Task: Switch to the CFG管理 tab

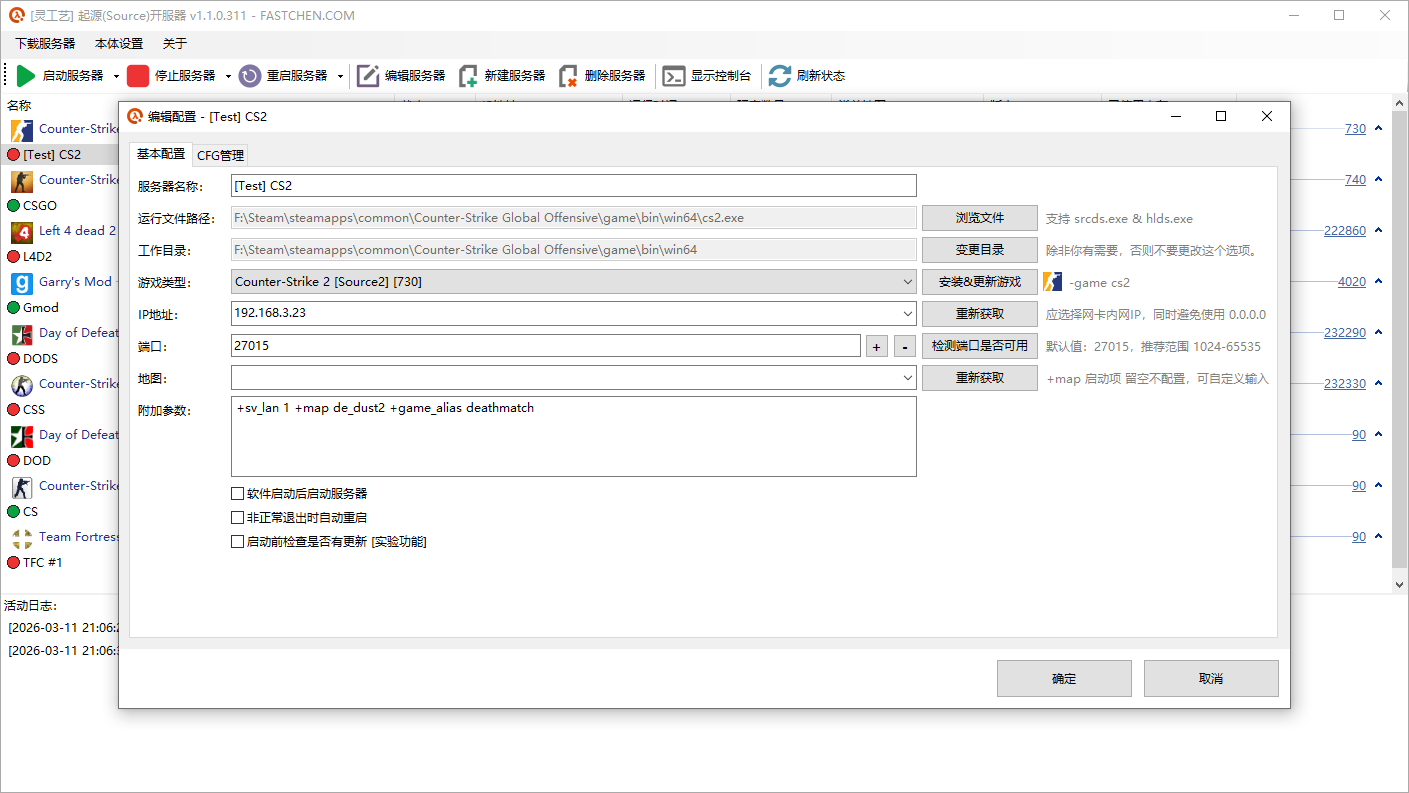Action: [220, 155]
